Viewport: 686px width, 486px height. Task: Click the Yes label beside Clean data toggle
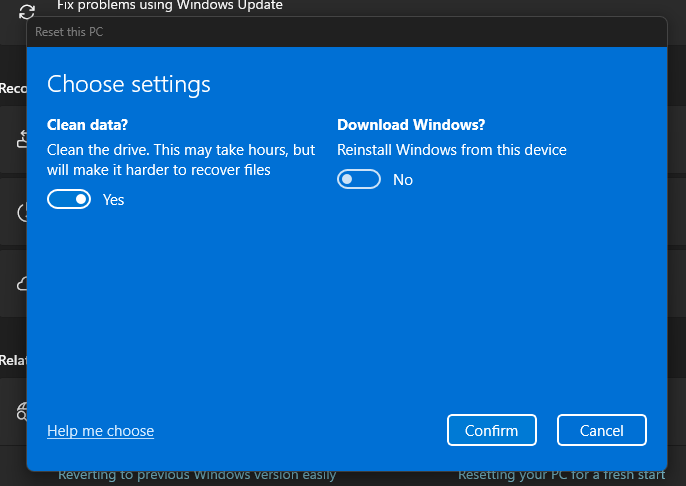tap(113, 200)
